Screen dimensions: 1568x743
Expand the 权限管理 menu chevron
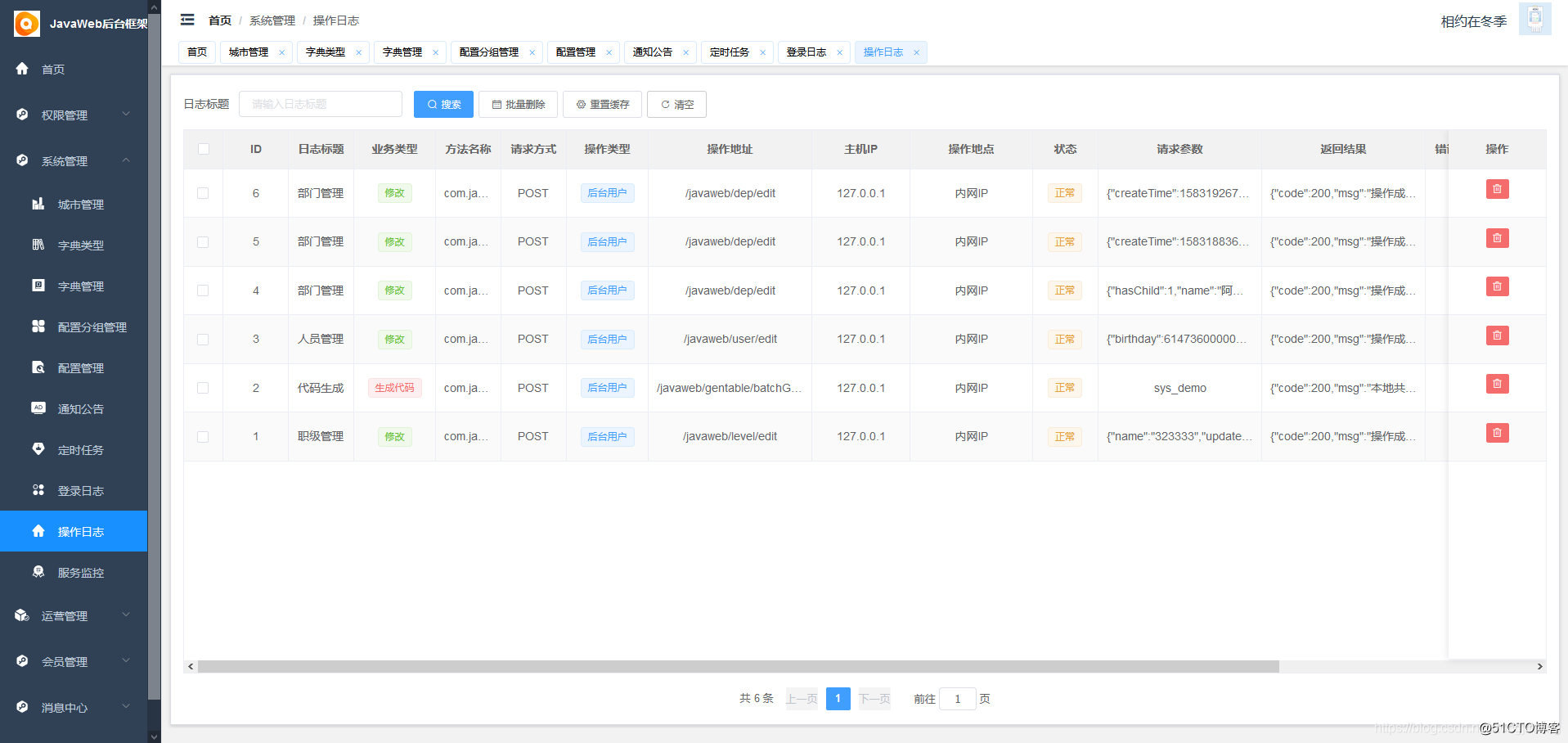(x=126, y=114)
